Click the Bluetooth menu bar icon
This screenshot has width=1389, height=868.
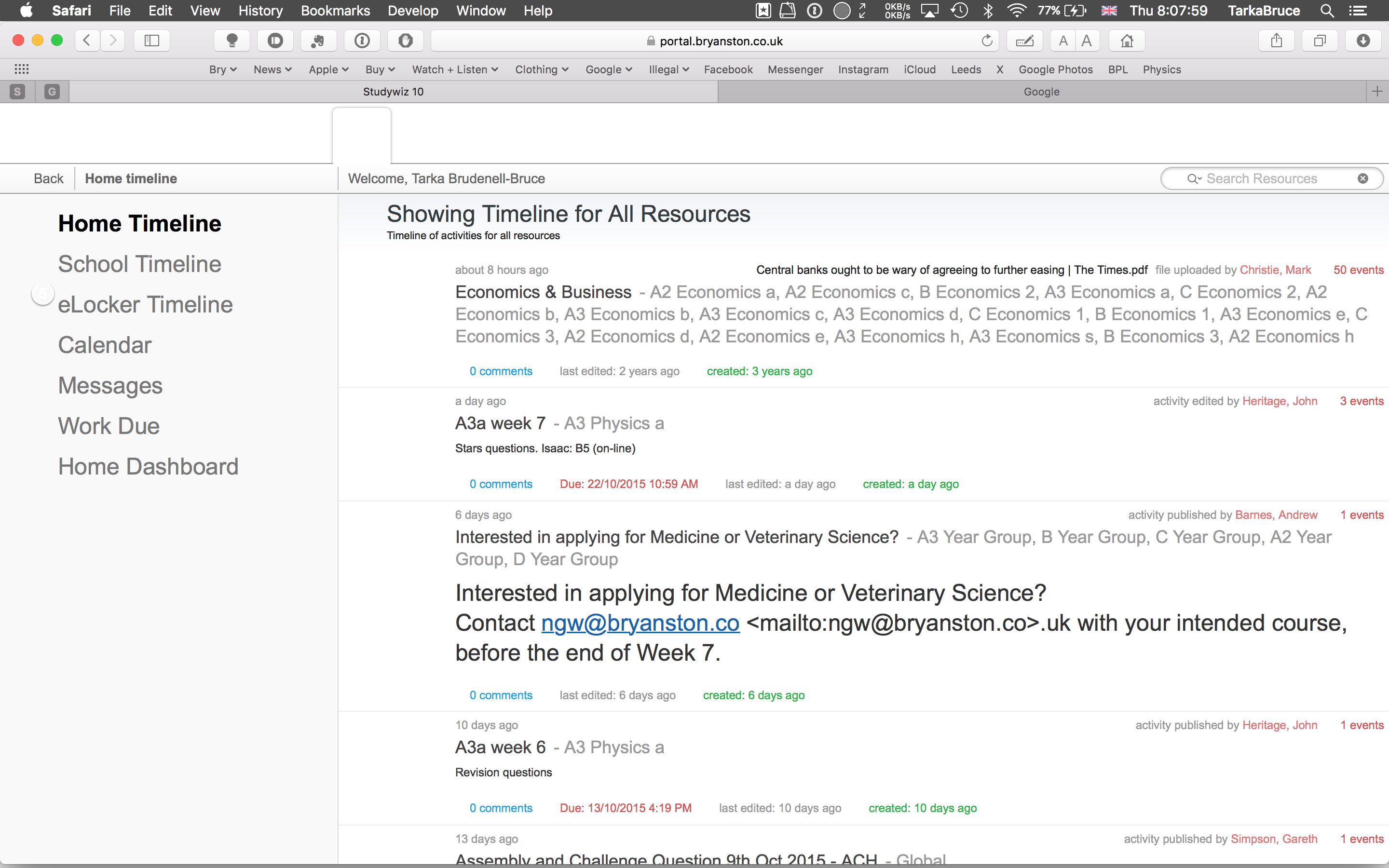988,10
